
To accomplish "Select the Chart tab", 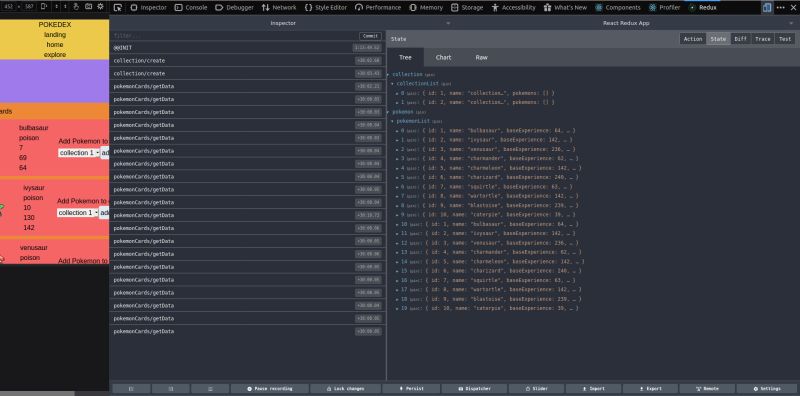I will click(x=443, y=57).
